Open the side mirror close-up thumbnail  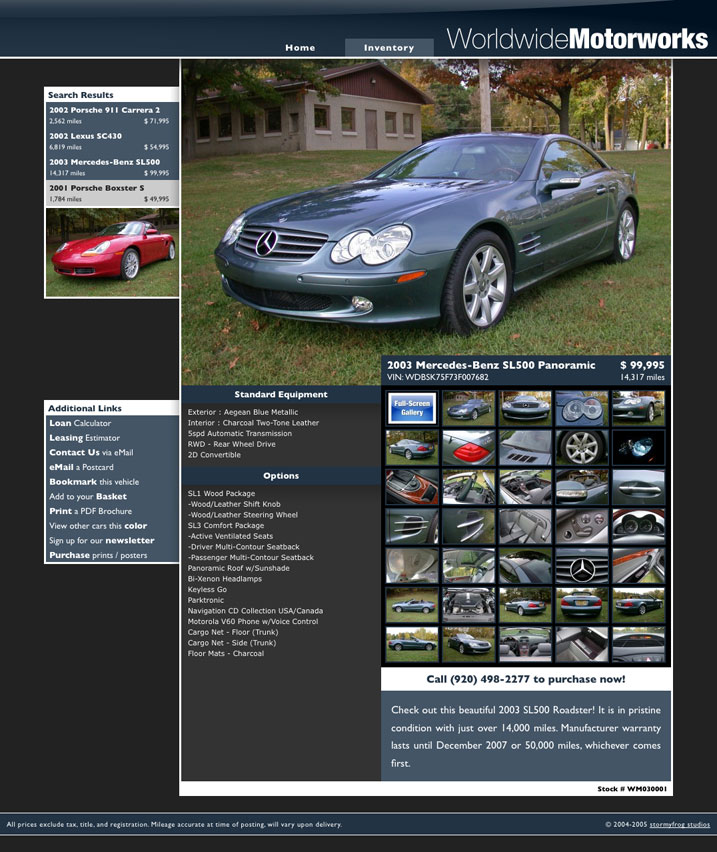click(x=582, y=487)
